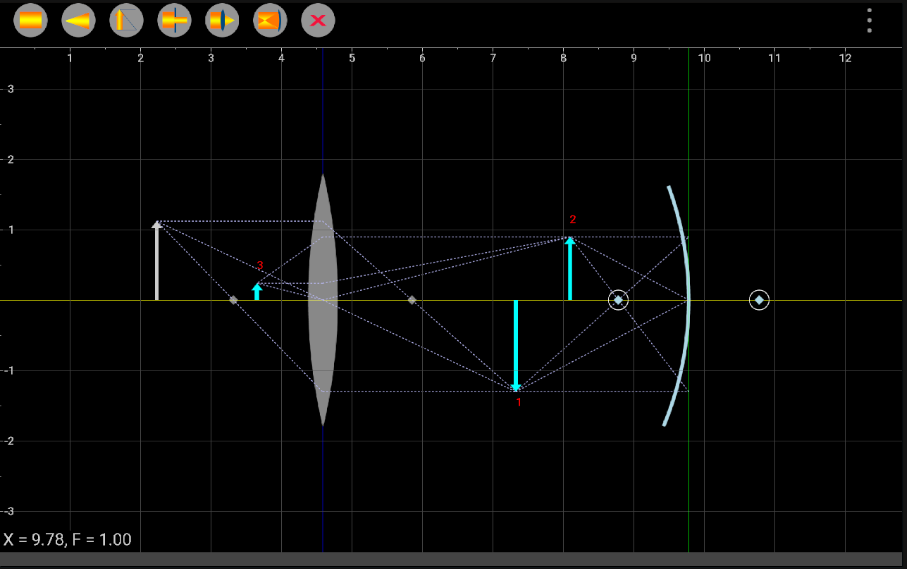This screenshot has height=569, width=907.
Task: Click the lens focal point marker left of lens
Action: click(233, 300)
